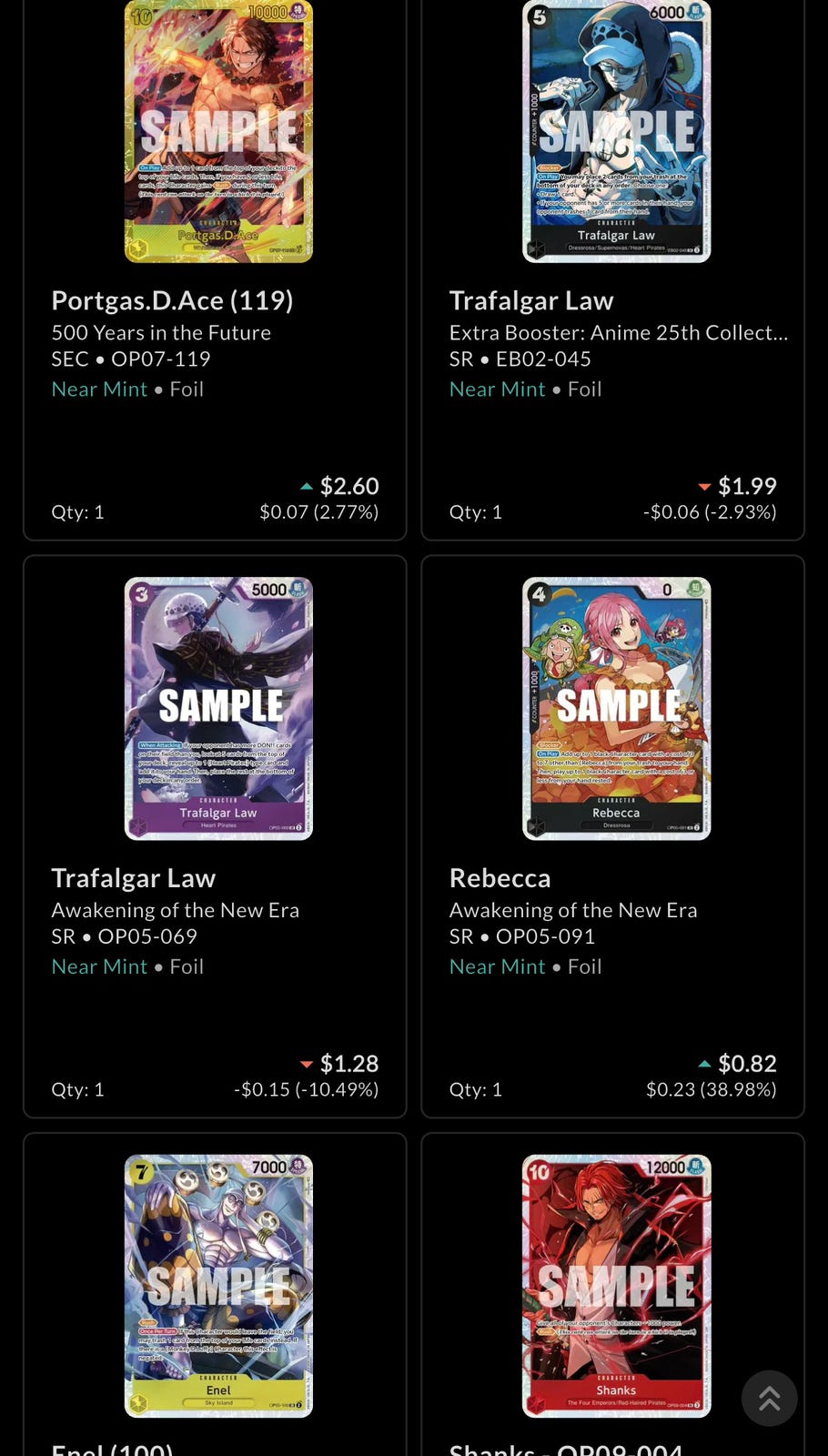828x1456 pixels.
Task: Tap Near Mint condition on Portgas.D.Ace card
Action: pyautogui.click(x=99, y=389)
